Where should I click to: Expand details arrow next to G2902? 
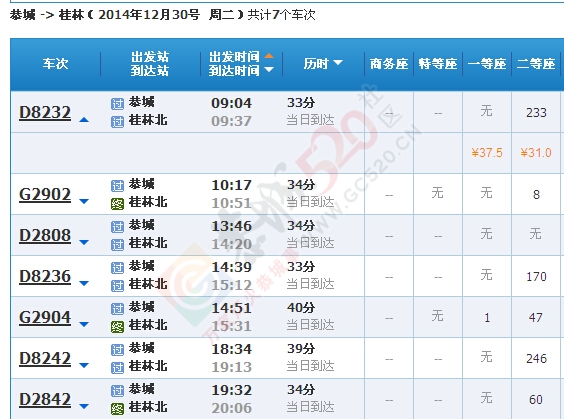84,201
